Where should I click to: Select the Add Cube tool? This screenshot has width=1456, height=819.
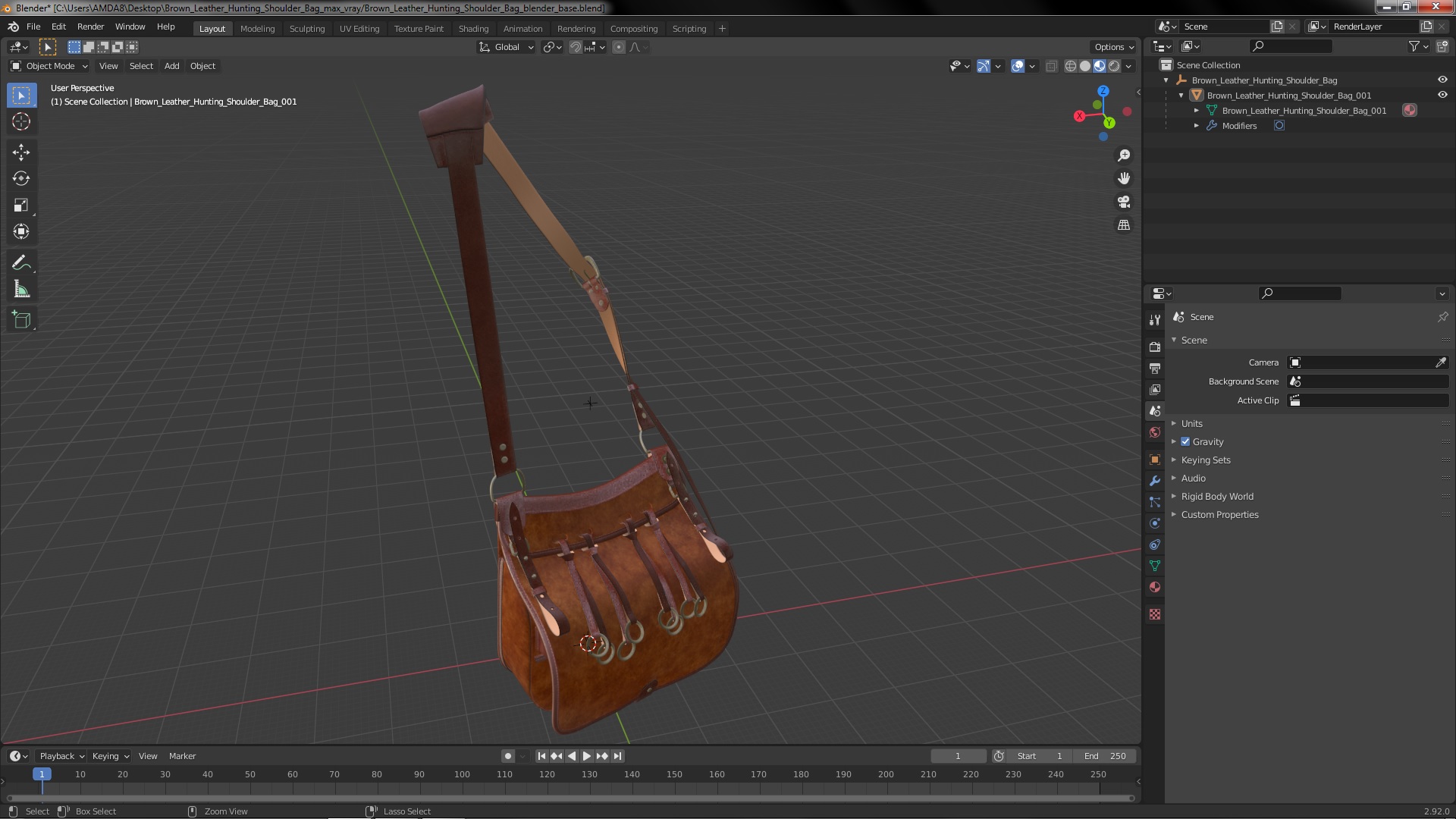[x=21, y=320]
